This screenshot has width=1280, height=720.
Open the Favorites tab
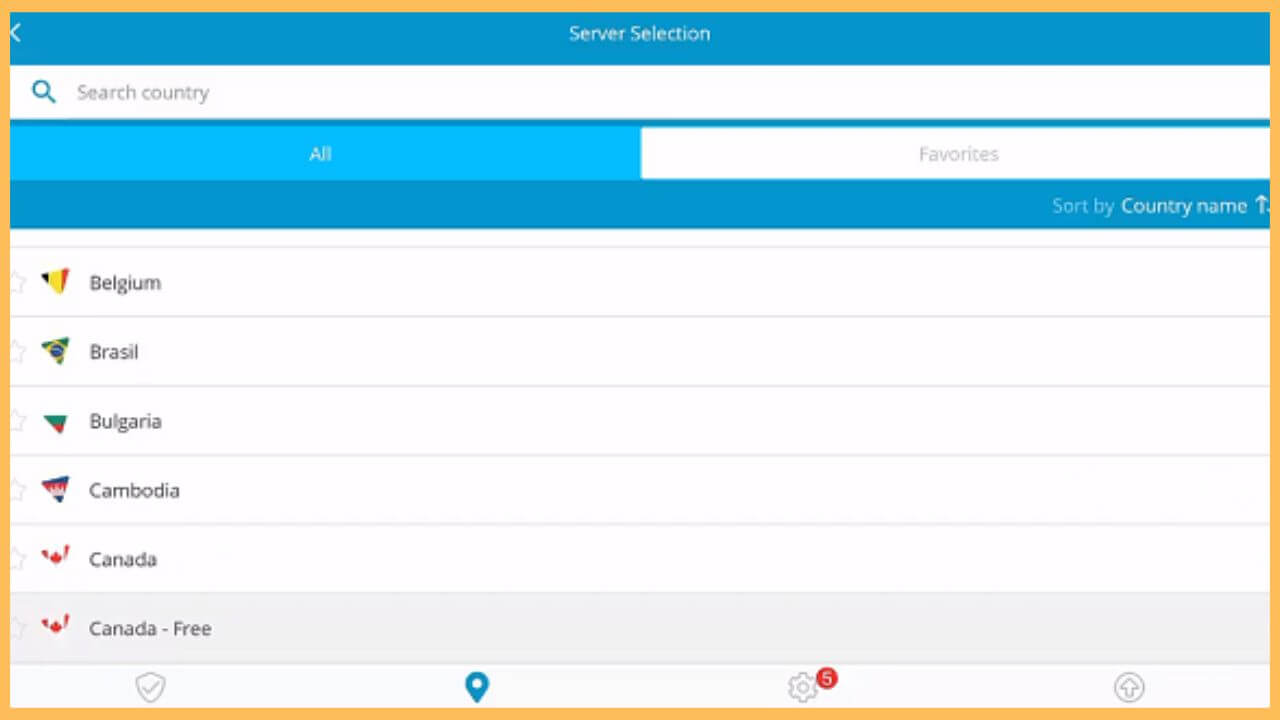[958, 154]
